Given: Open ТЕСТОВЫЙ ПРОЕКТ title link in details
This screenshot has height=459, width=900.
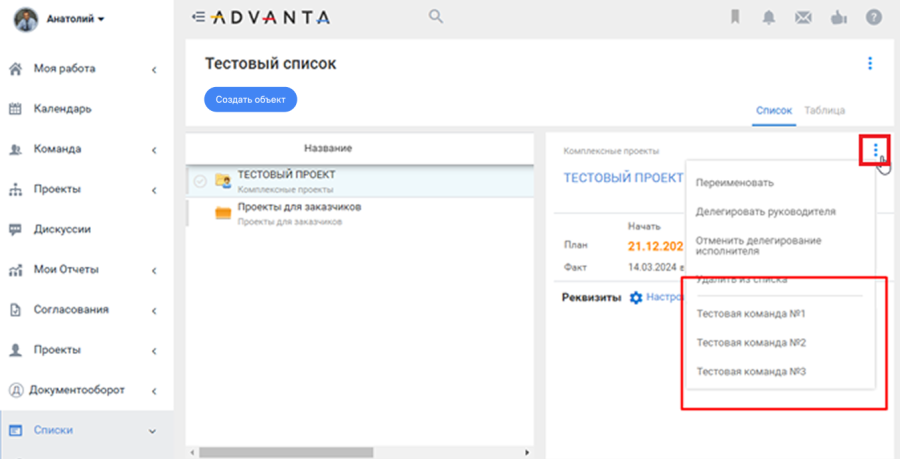Looking at the screenshot, I should pos(623,178).
